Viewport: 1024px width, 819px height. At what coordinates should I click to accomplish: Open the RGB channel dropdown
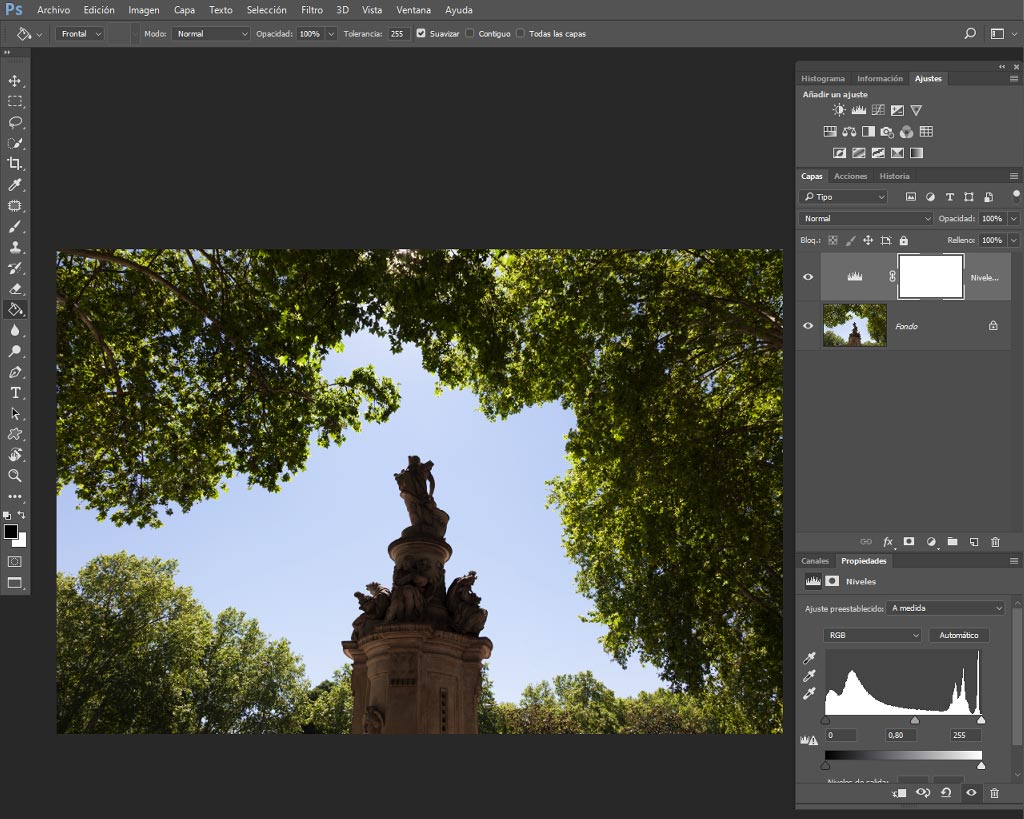872,635
